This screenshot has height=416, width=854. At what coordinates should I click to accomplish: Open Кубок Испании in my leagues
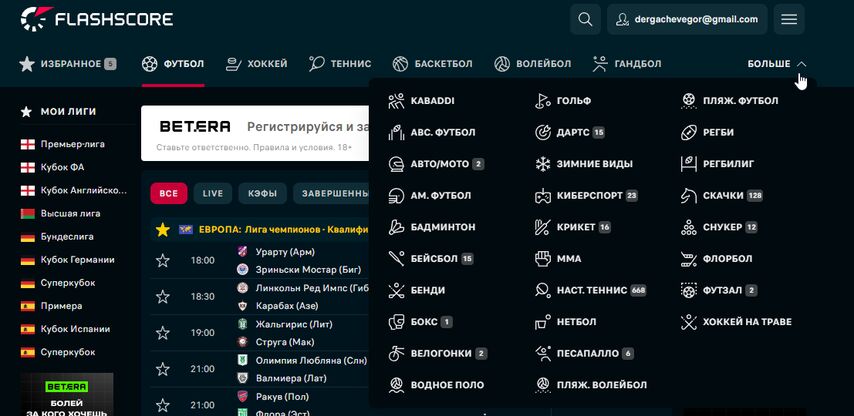[x=75, y=329]
